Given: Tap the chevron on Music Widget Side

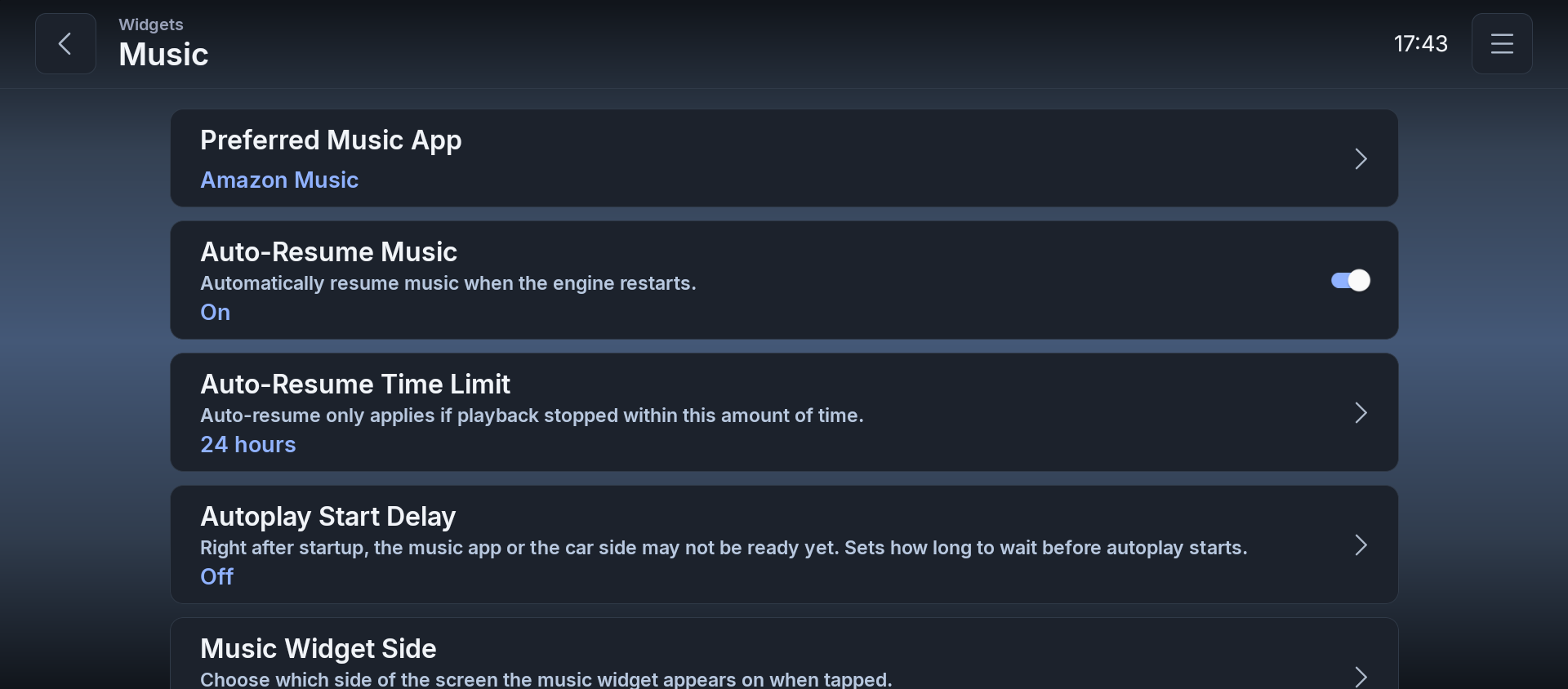Looking at the screenshot, I should (1361, 677).
